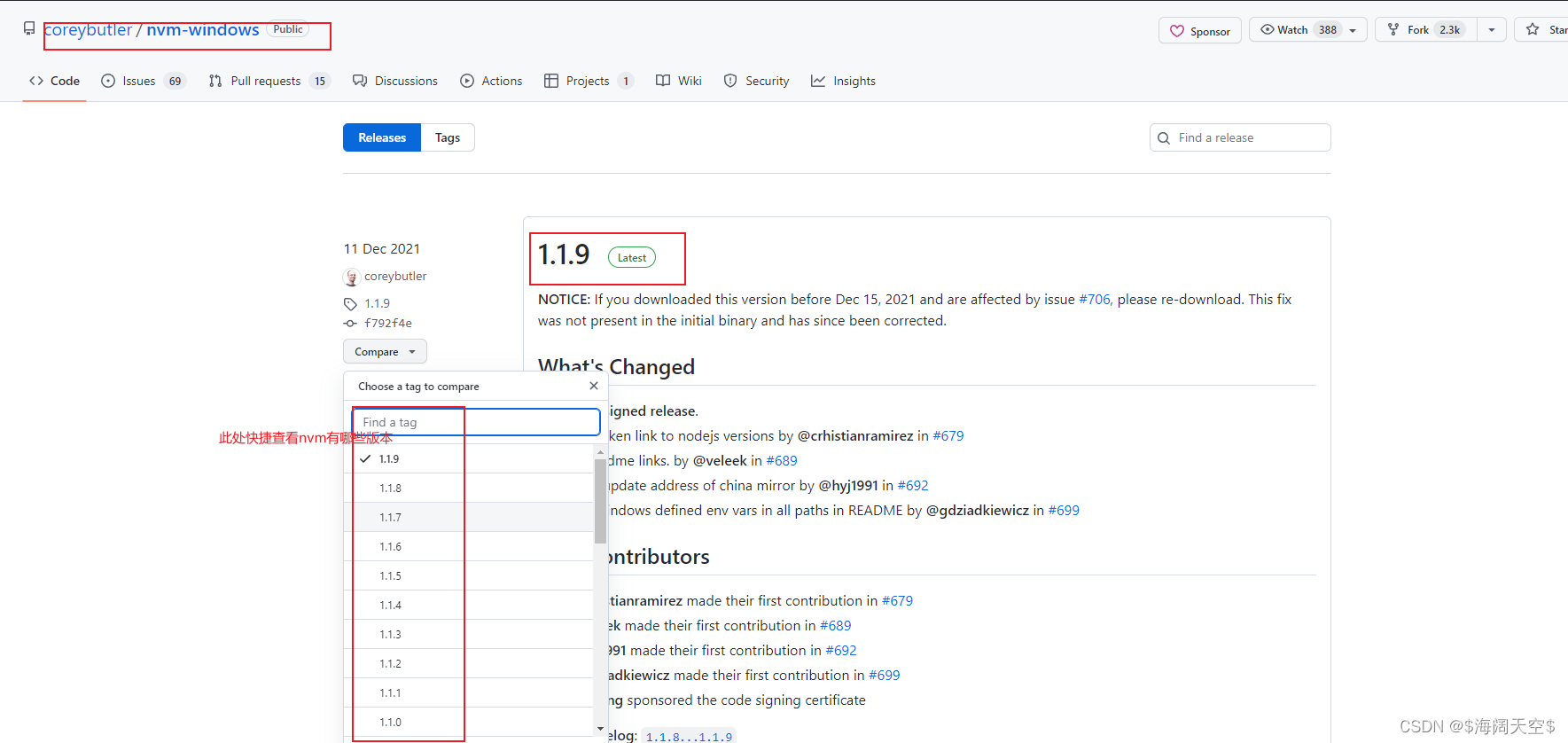The image size is (1568, 743).
Task: Open the coreybutler owner link
Action: (88, 30)
